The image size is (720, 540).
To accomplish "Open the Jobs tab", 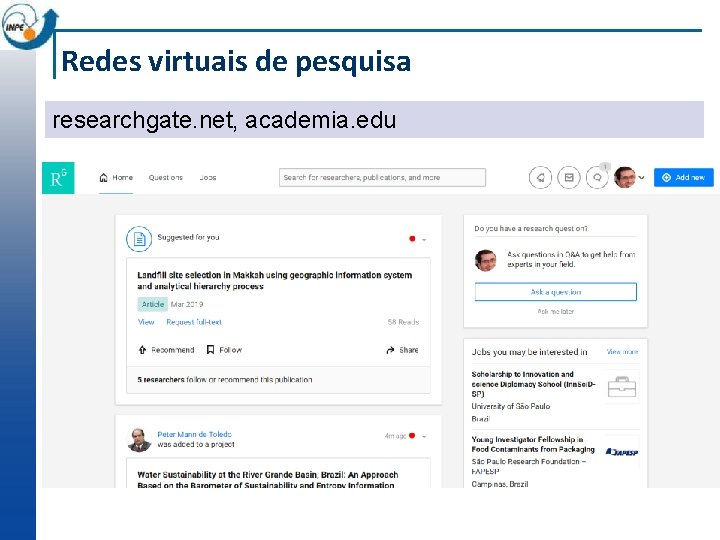I will 208,178.
